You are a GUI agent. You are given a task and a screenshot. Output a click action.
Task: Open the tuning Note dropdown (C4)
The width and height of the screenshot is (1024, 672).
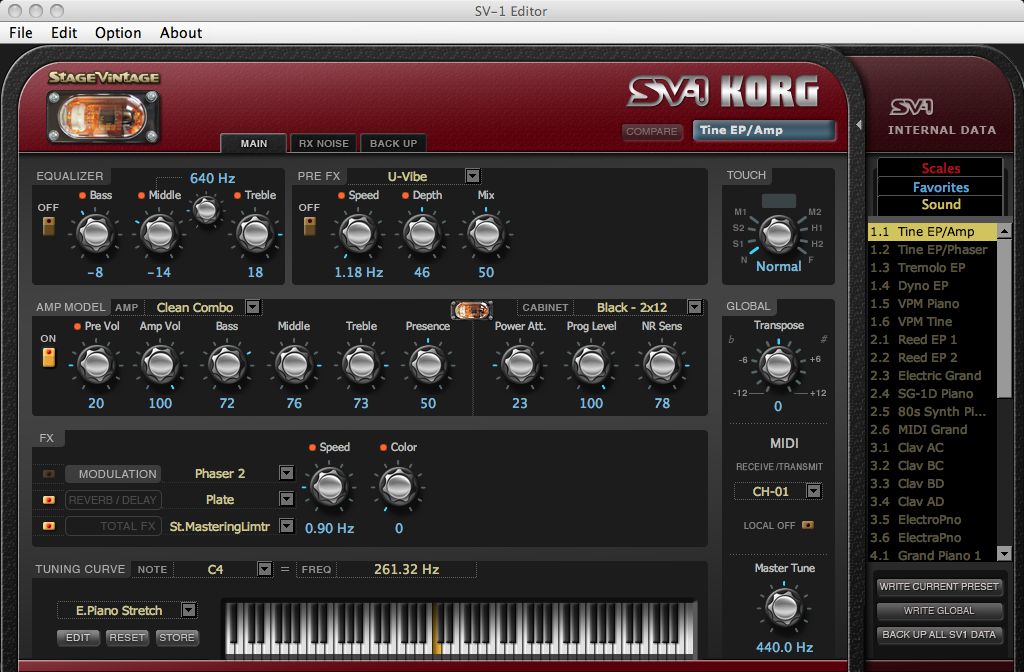point(264,569)
